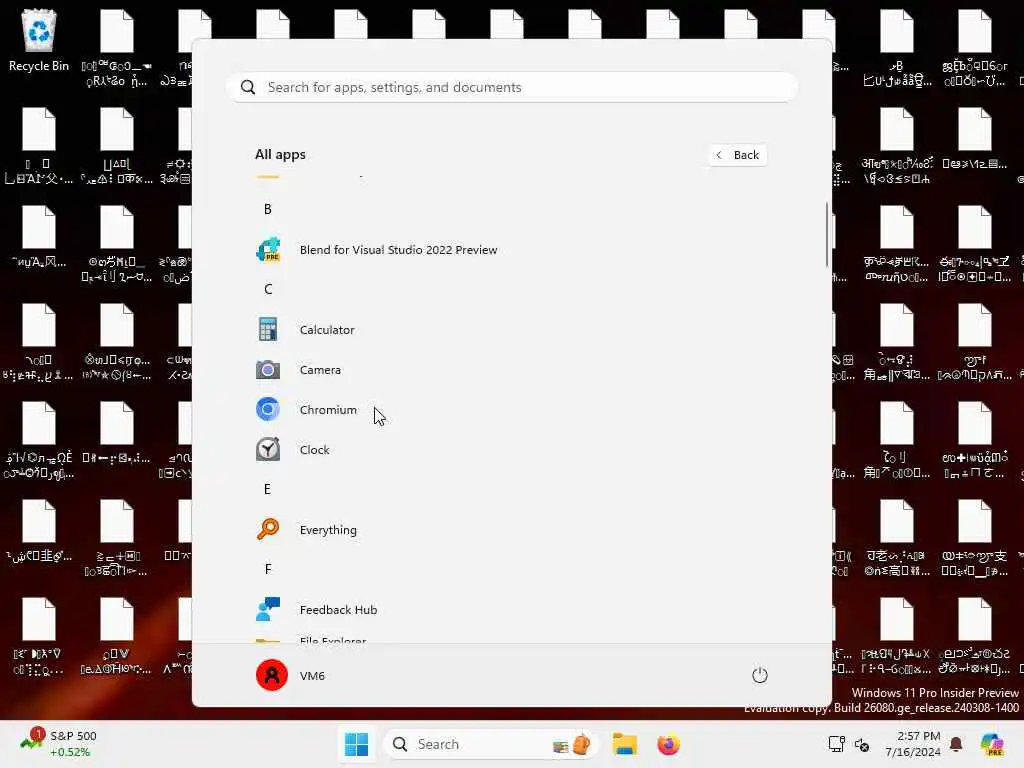The width and height of the screenshot is (1024, 768).
Task: Click the search magnifier in Start menu
Action: coord(248,88)
